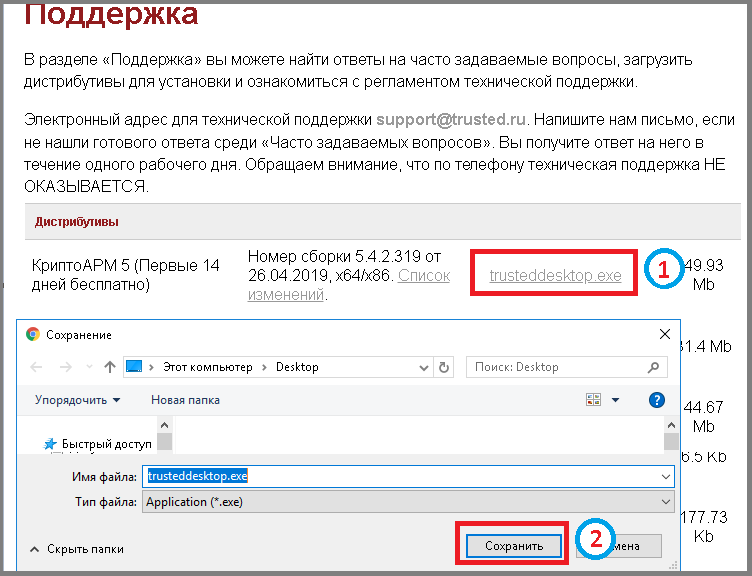Open the recent locations chevron in navigation
Screen dimensions: 752x576
89,367
